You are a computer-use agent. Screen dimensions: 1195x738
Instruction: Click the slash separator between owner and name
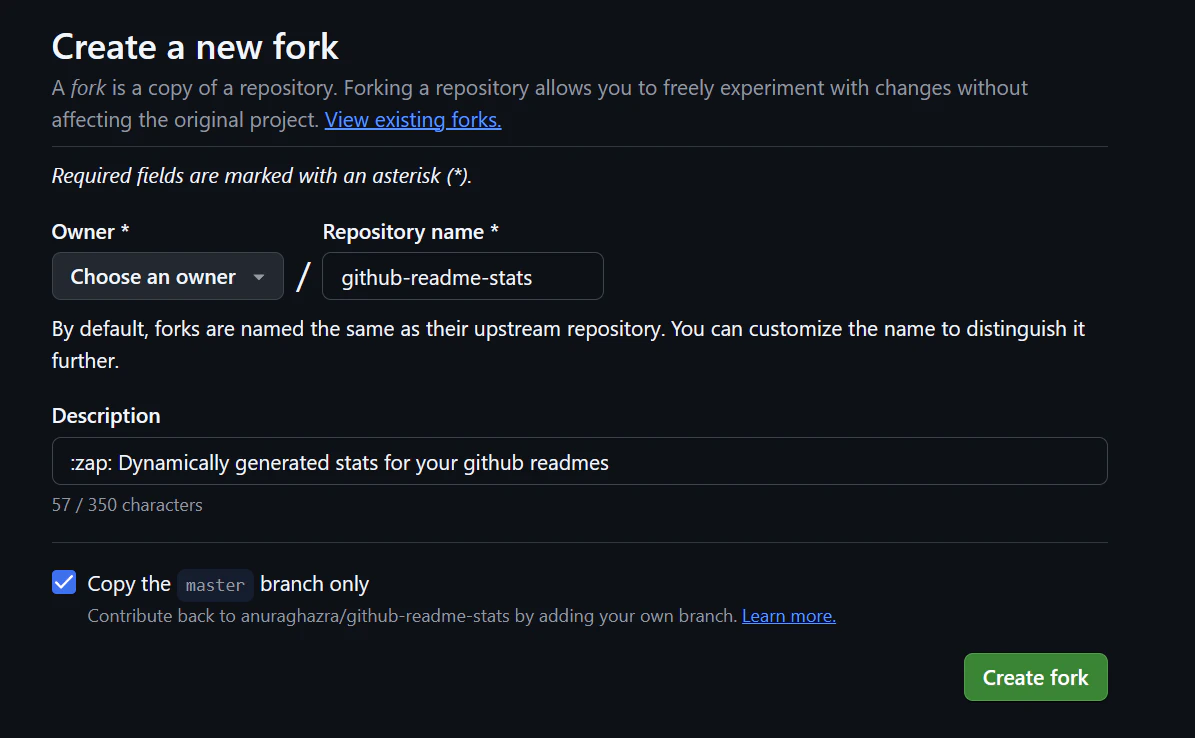[x=303, y=276]
